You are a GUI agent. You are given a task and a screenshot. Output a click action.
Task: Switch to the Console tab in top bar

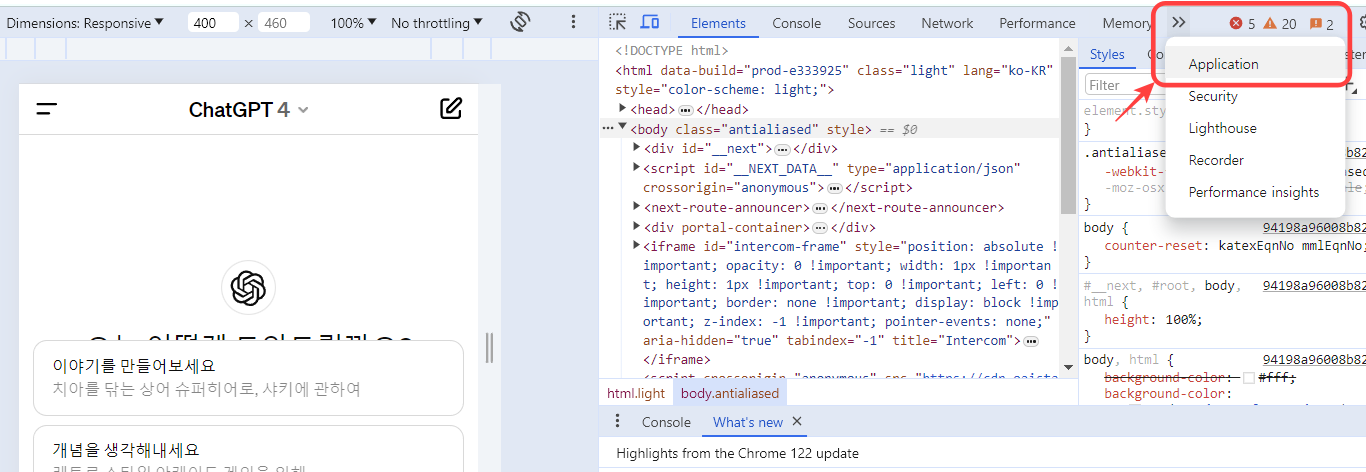pyautogui.click(x=797, y=23)
